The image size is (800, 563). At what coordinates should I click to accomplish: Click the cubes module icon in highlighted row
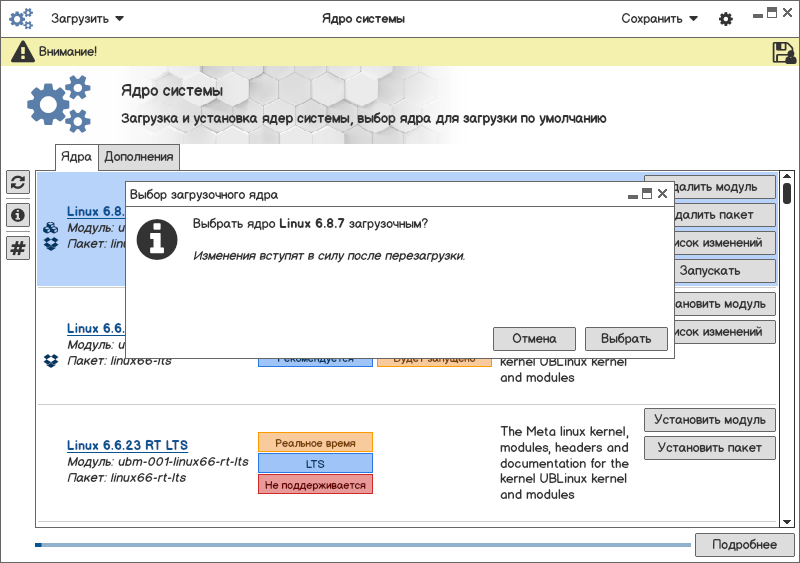[x=51, y=228]
